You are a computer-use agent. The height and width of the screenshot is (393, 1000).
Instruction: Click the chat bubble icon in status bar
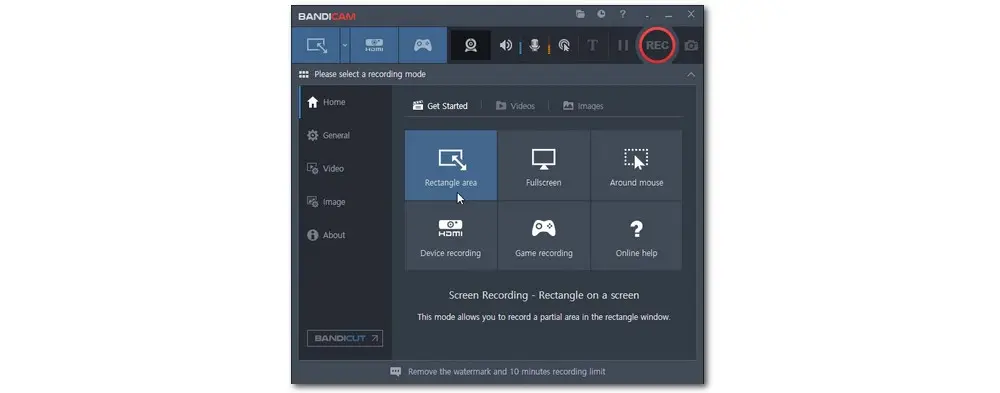click(x=396, y=371)
